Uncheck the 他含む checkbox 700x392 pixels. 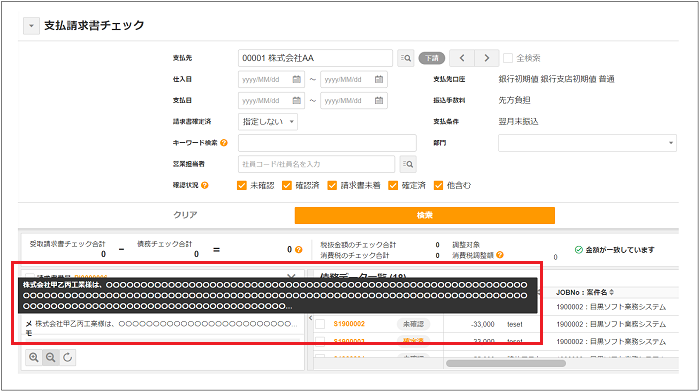pyautogui.click(x=438, y=185)
